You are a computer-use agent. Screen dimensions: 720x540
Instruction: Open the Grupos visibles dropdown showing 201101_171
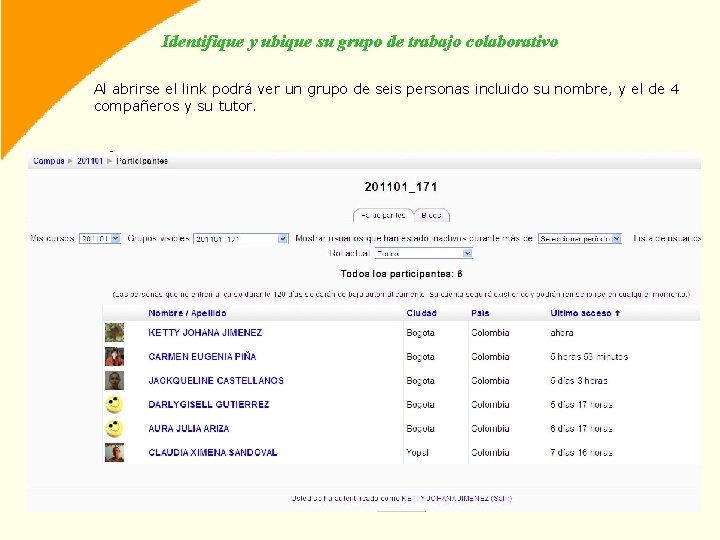click(x=241, y=239)
